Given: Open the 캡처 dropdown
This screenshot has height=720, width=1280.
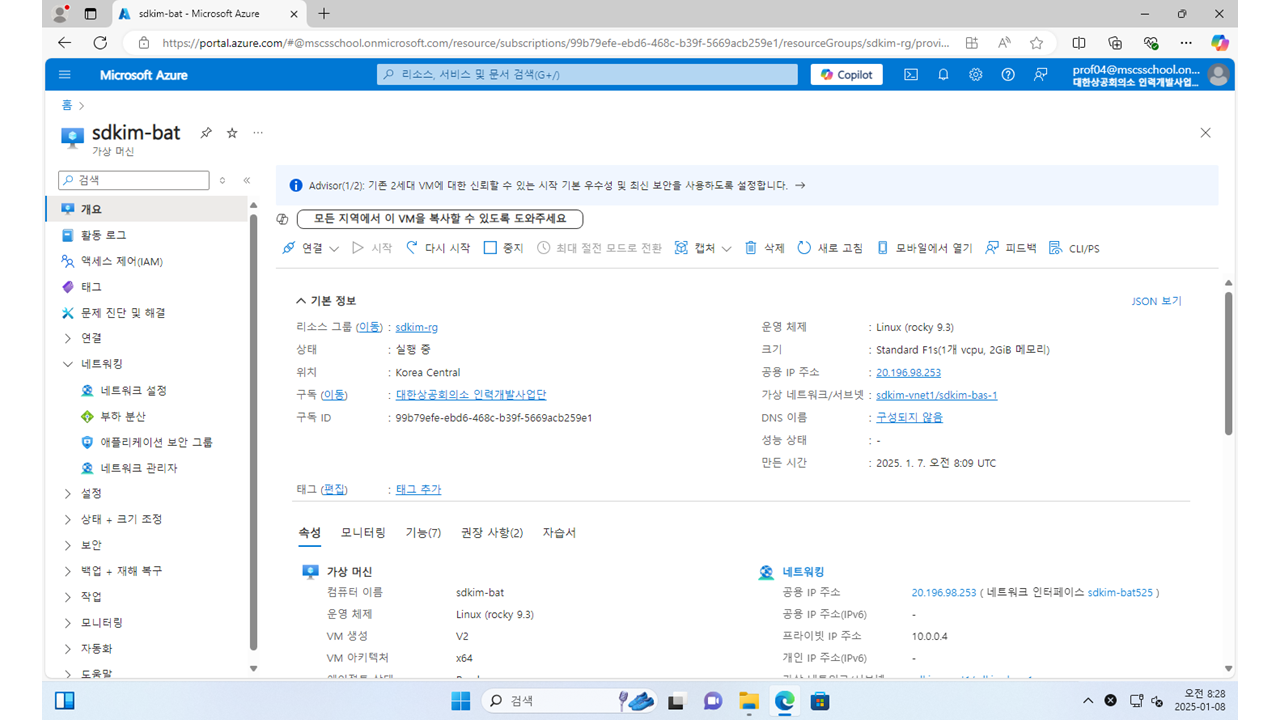Looking at the screenshot, I should click(x=703, y=248).
